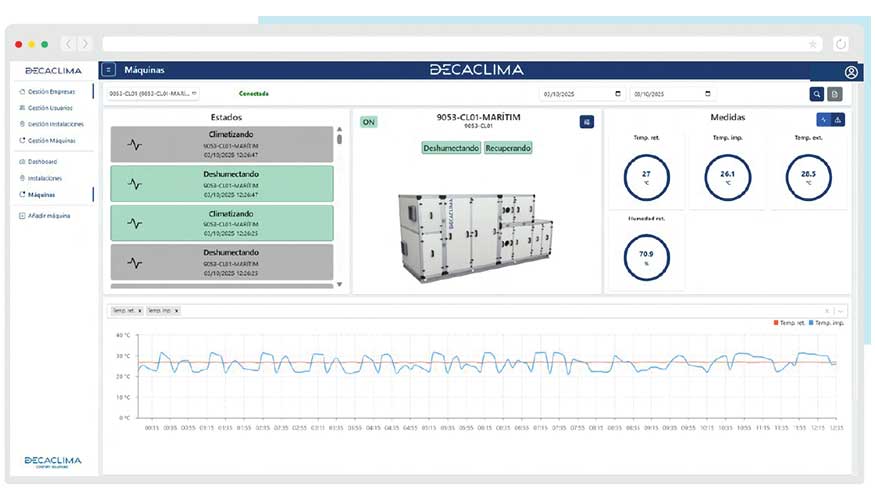Click pulse icon in gray Deshumectando card

coord(134,263)
